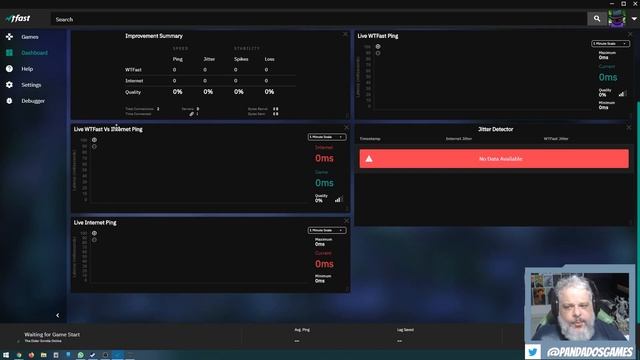
Task: Click the user avatar picture
Action: 617,19
